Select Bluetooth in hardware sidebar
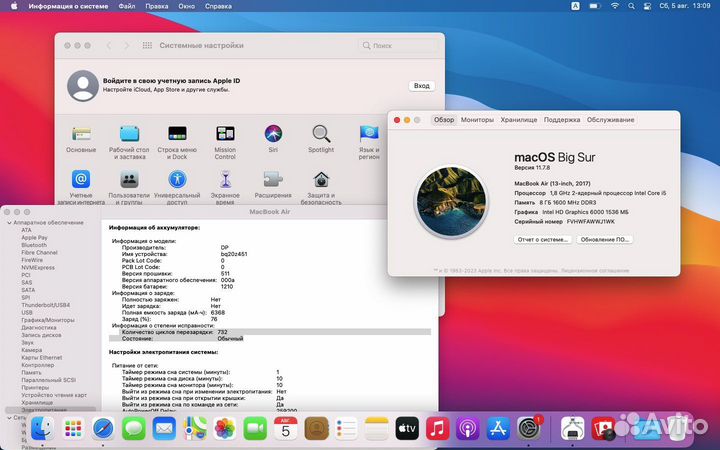 pos(34,245)
